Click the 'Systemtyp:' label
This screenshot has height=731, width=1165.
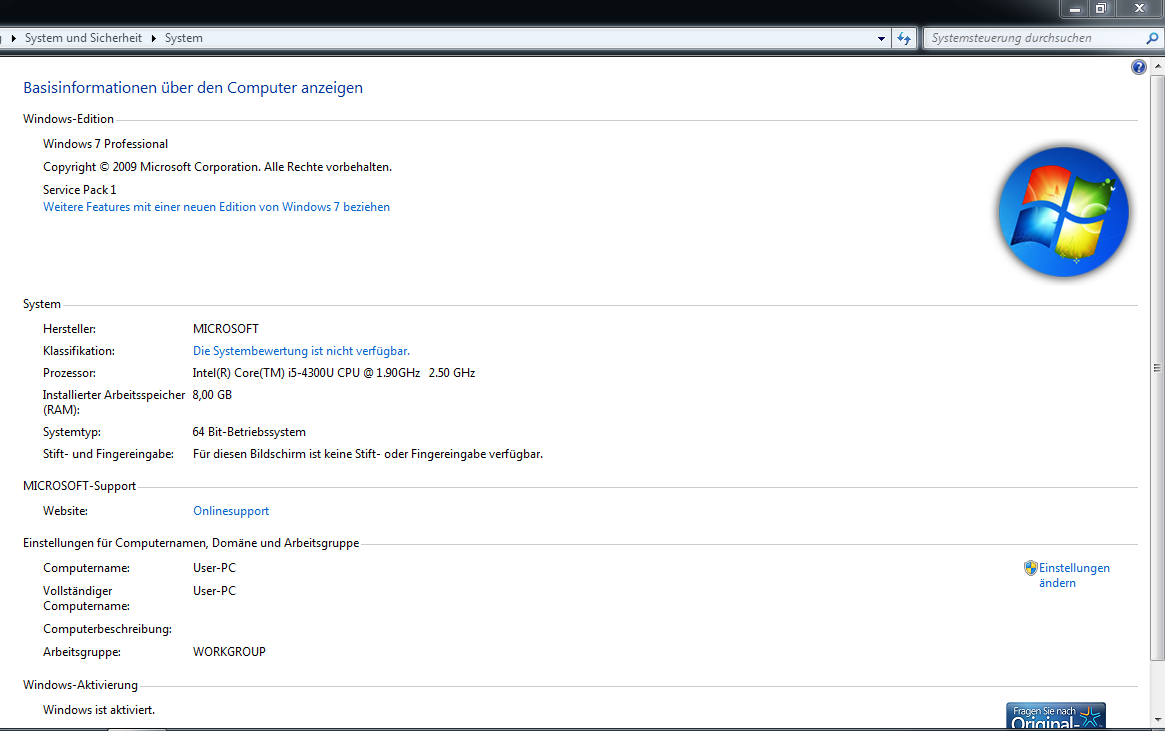[71, 432]
